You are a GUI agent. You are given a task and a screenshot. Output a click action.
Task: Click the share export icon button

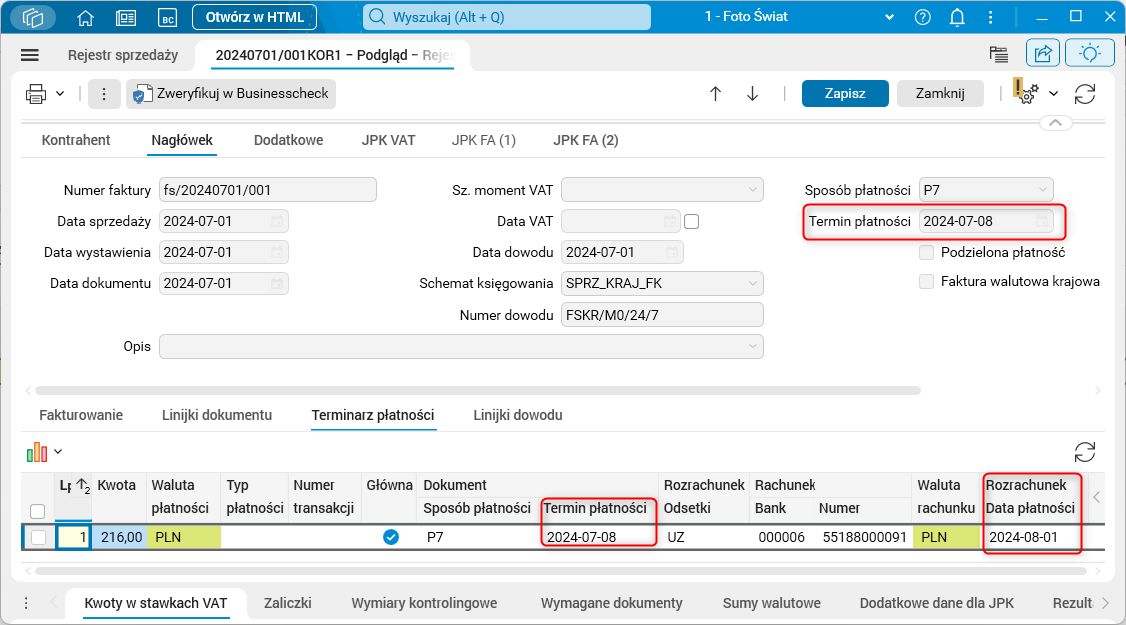1043,53
